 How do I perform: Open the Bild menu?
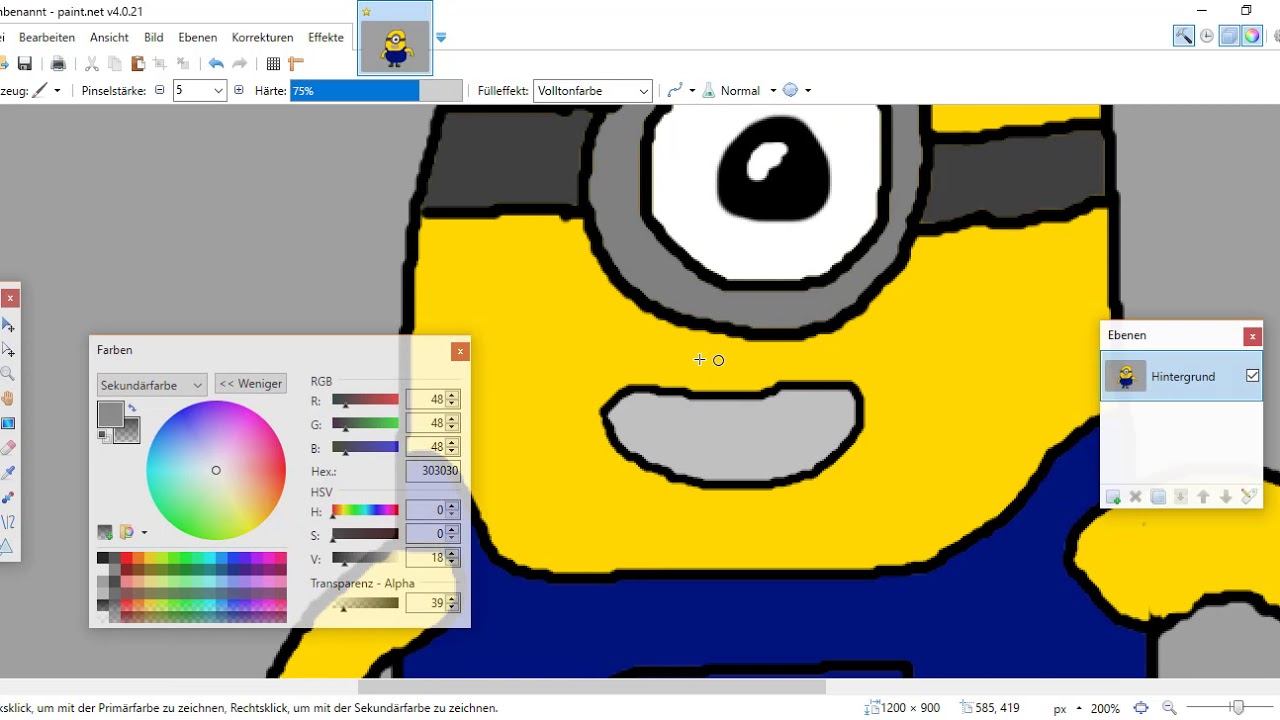pyautogui.click(x=154, y=37)
